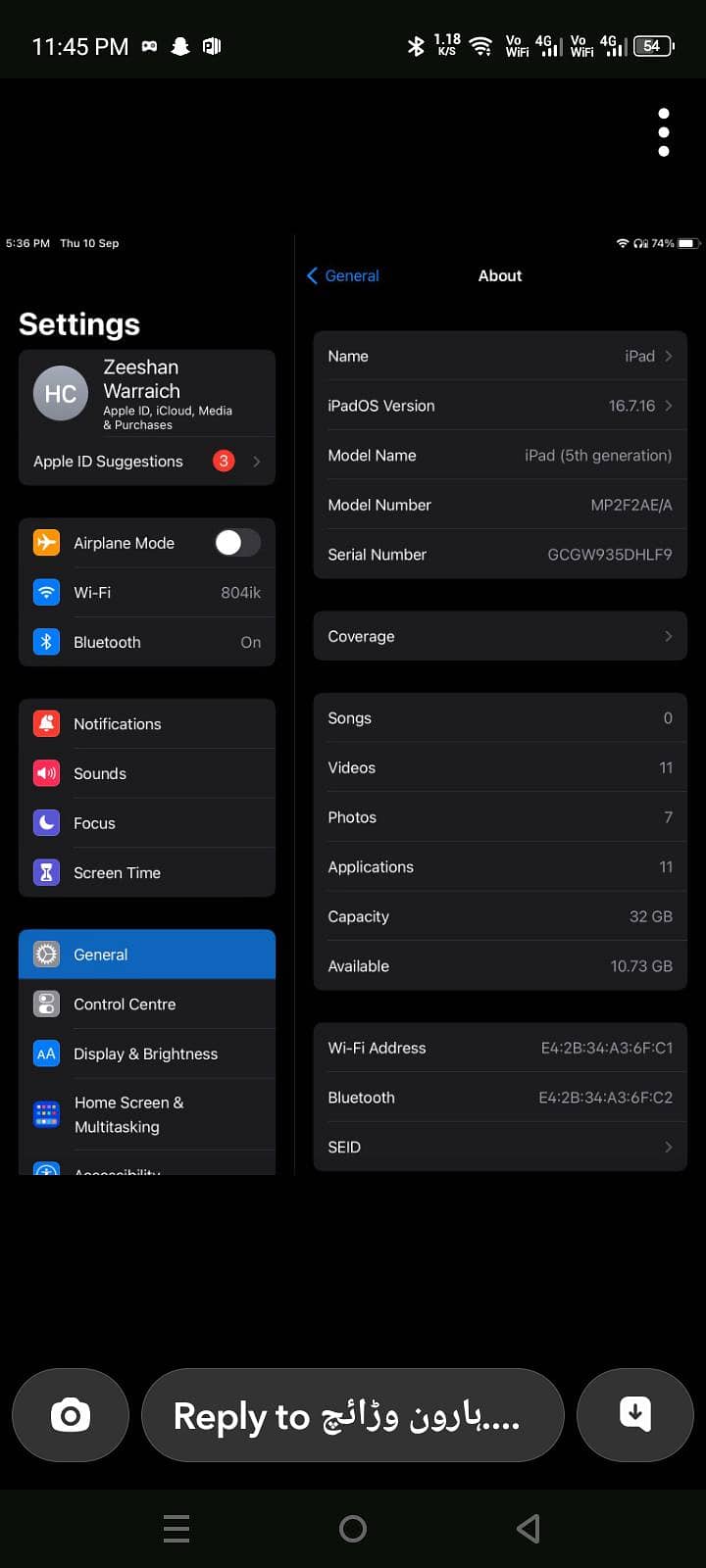Tap the HC profile avatar
The width and height of the screenshot is (706, 1568).
tap(61, 393)
